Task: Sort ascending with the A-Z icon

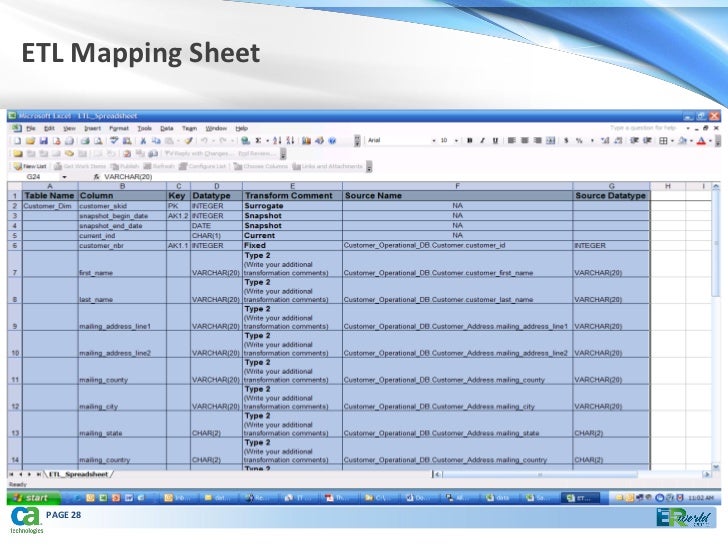Action: click(x=277, y=141)
